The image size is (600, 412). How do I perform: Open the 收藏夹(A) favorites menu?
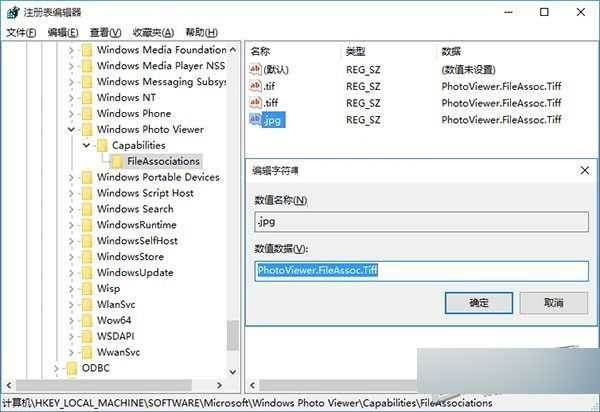tap(152, 32)
